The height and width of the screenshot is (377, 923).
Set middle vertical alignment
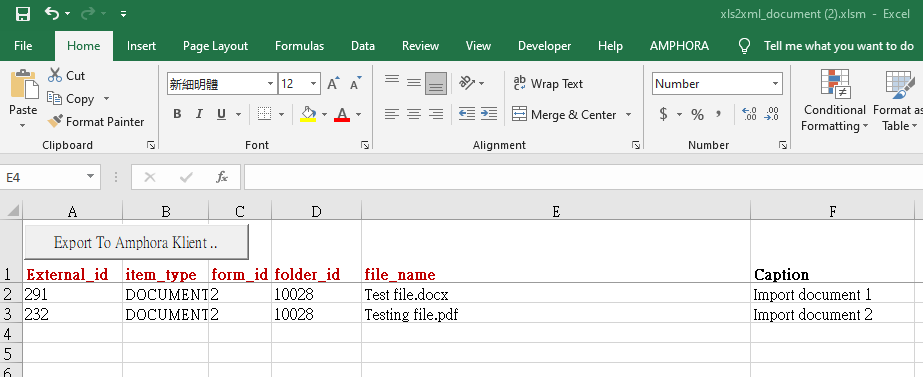point(414,83)
